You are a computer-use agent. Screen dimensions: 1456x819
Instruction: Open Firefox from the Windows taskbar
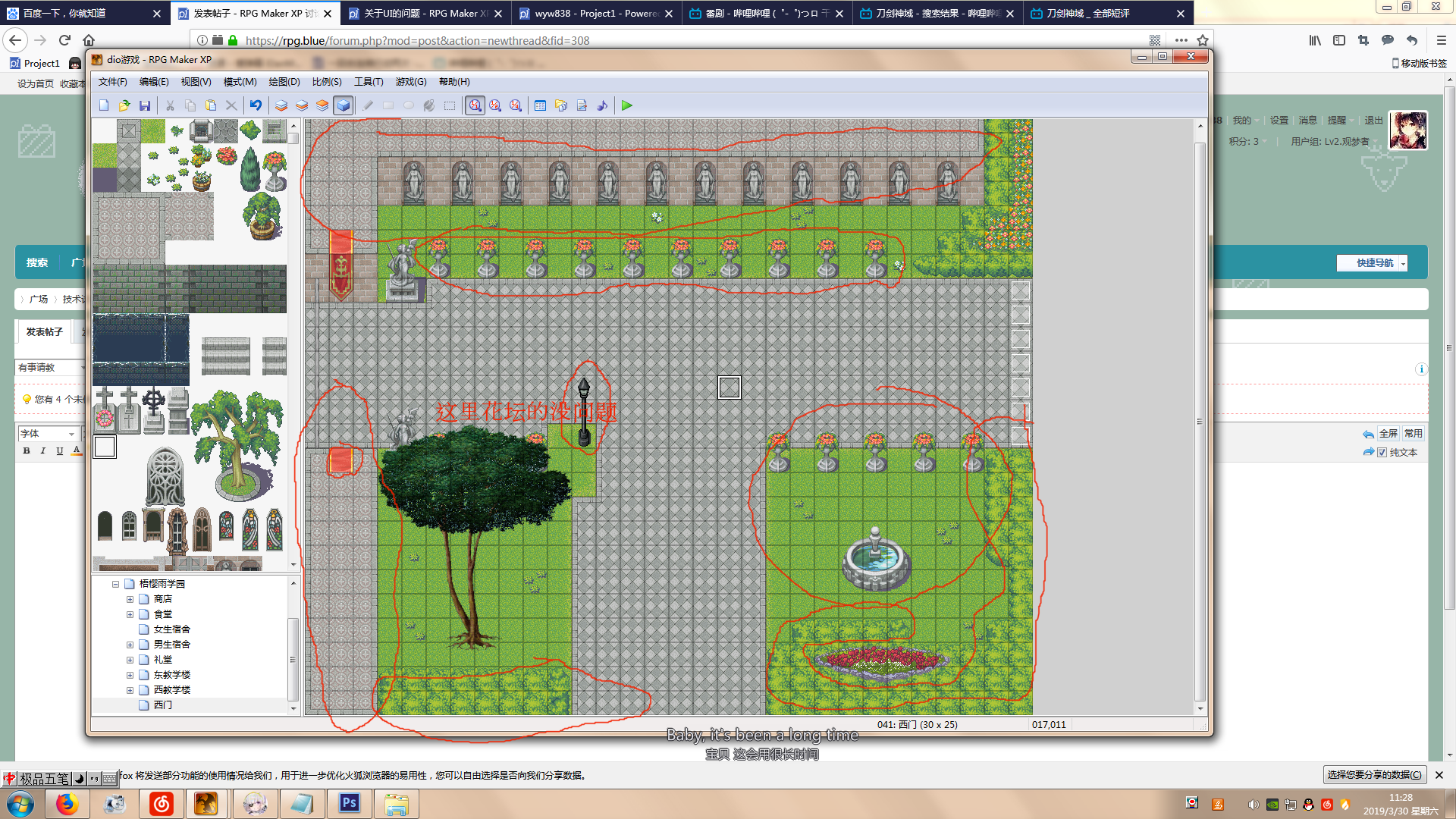click(x=67, y=803)
